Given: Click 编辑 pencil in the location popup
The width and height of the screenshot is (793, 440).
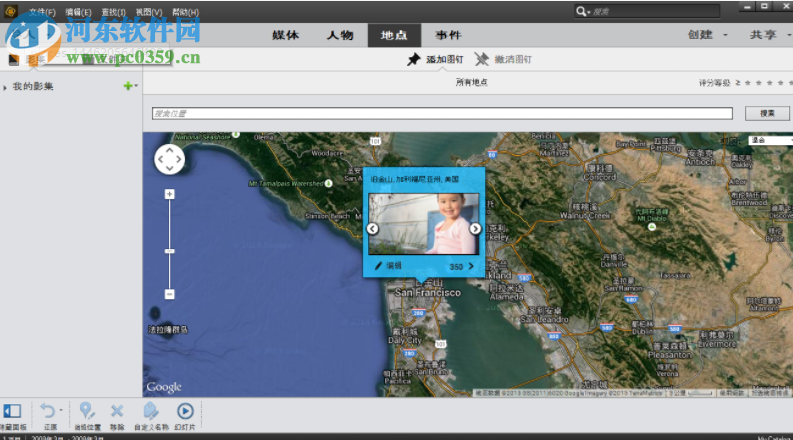Looking at the screenshot, I should [x=388, y=266].
